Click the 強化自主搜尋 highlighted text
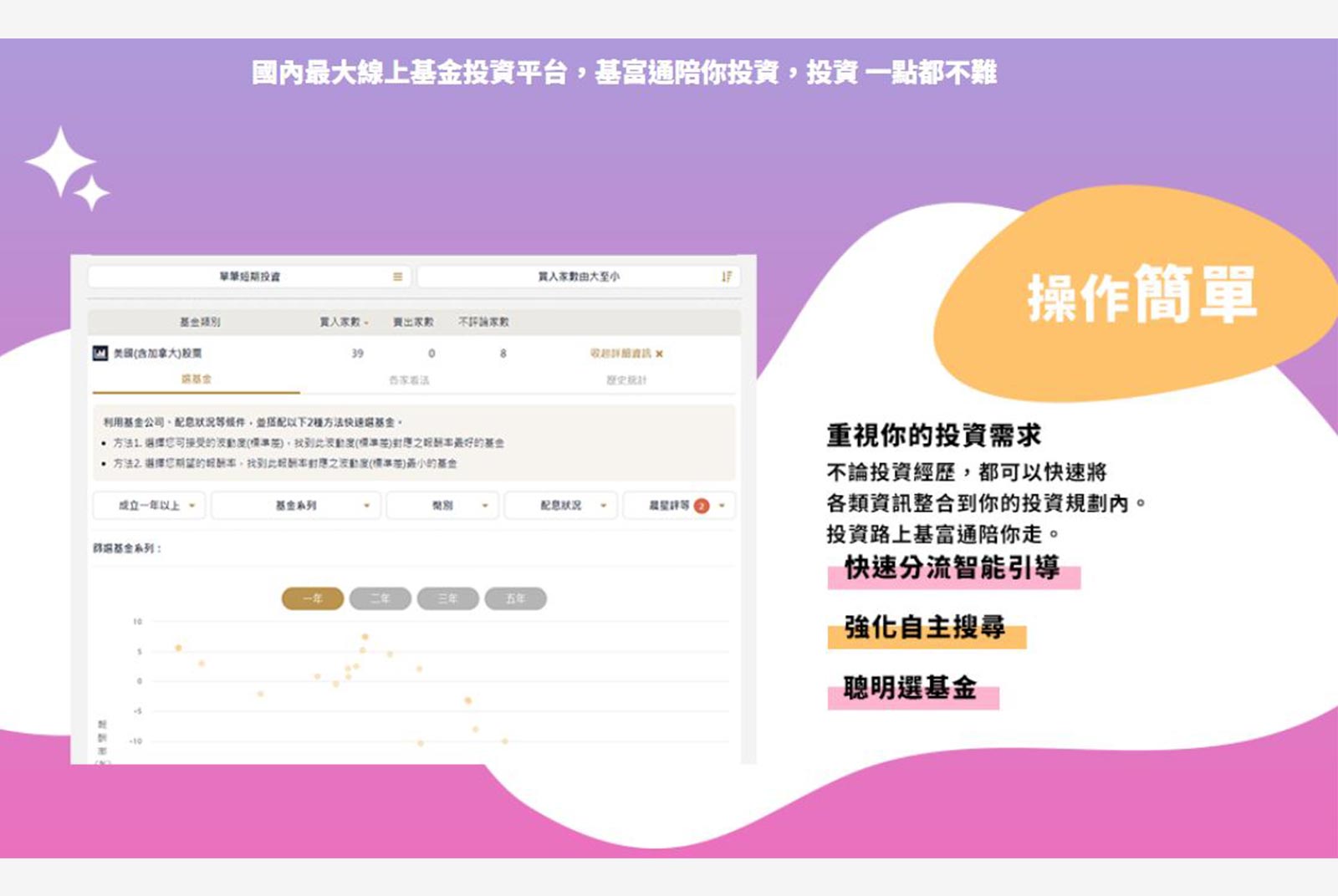This screenshot has width=1338, height=896. point(925,627)
